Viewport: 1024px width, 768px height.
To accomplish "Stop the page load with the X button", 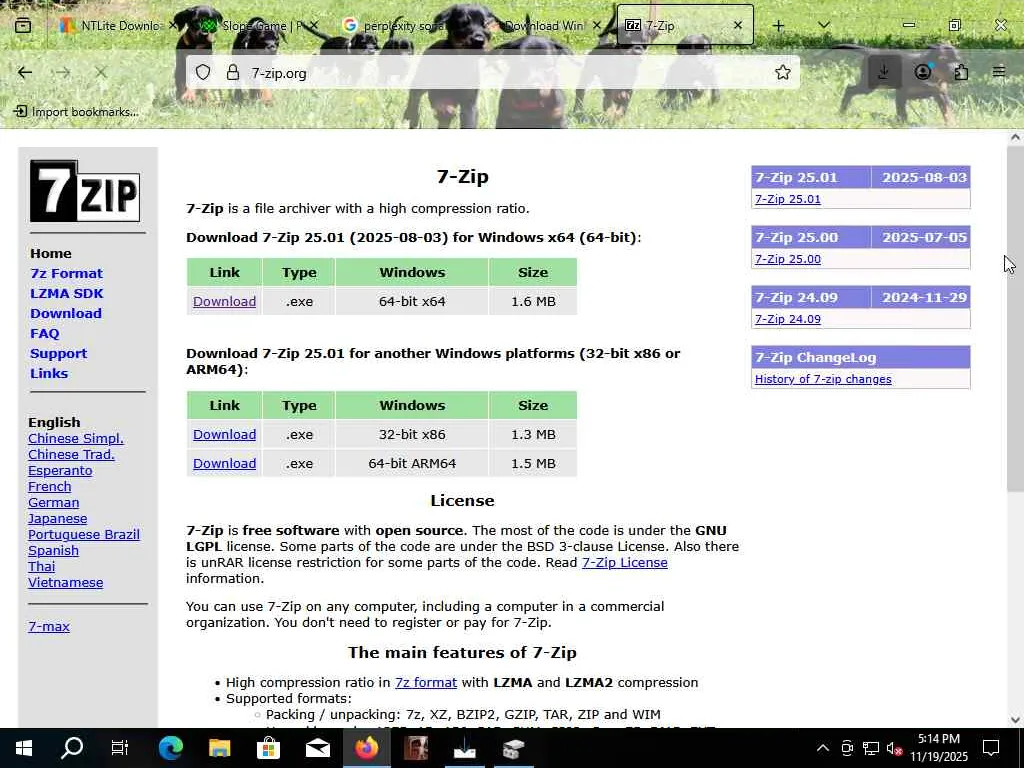I will click(x=101, y=72).
